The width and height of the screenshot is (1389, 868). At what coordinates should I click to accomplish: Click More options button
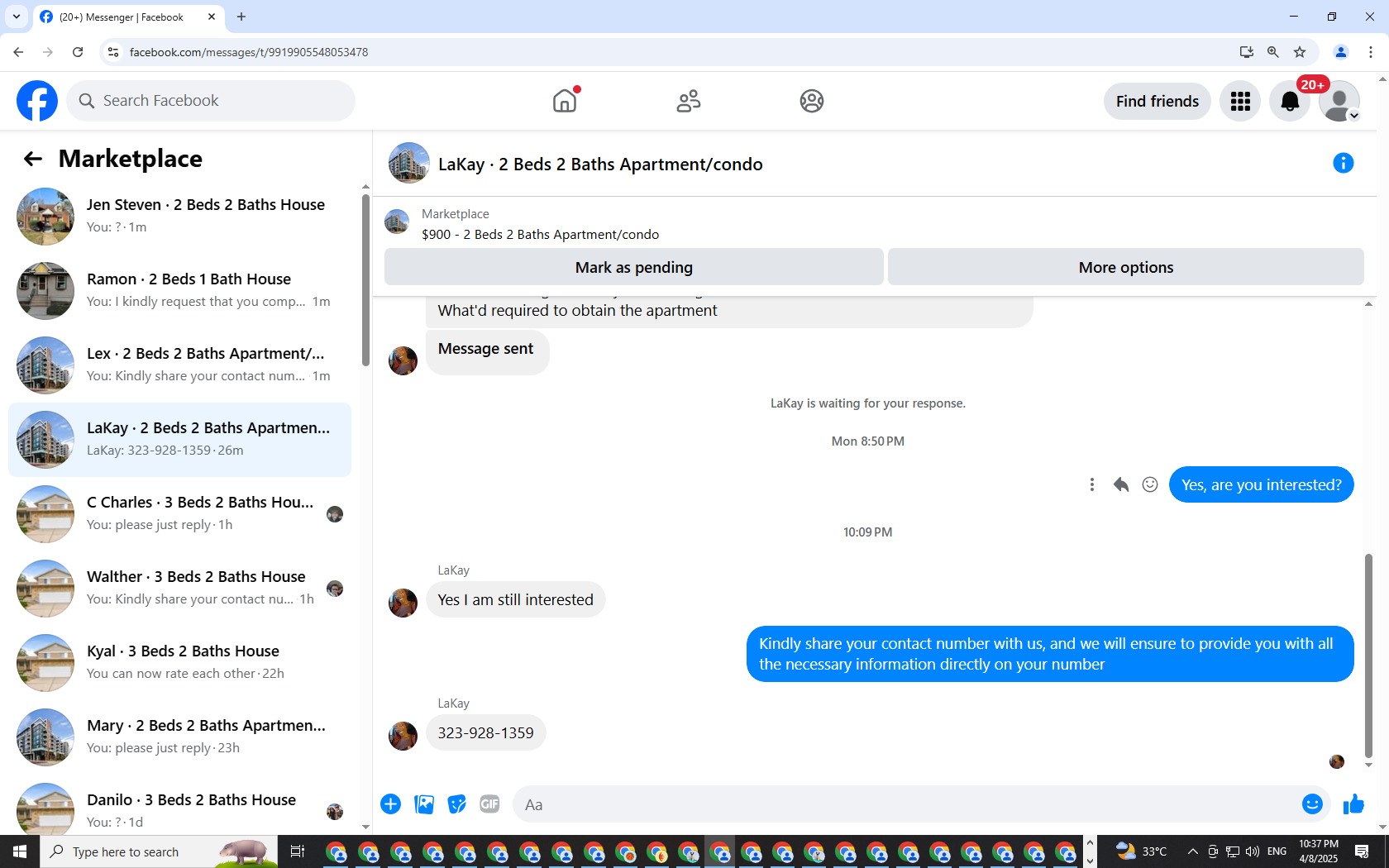coord(1126,267)
